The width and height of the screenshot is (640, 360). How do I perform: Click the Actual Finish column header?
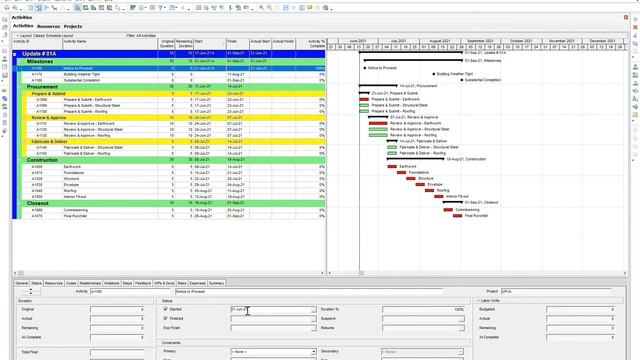click(x=283, y=44)
